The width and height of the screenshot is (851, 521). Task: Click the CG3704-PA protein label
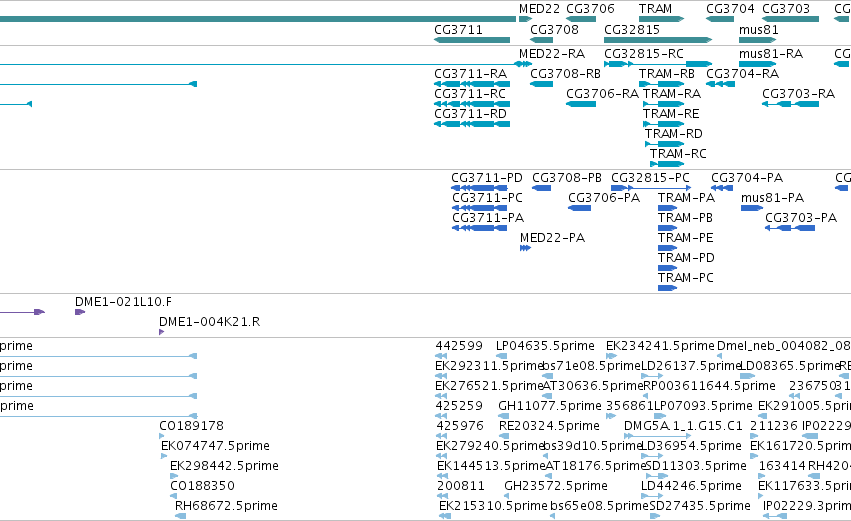[x=747, y=177]
